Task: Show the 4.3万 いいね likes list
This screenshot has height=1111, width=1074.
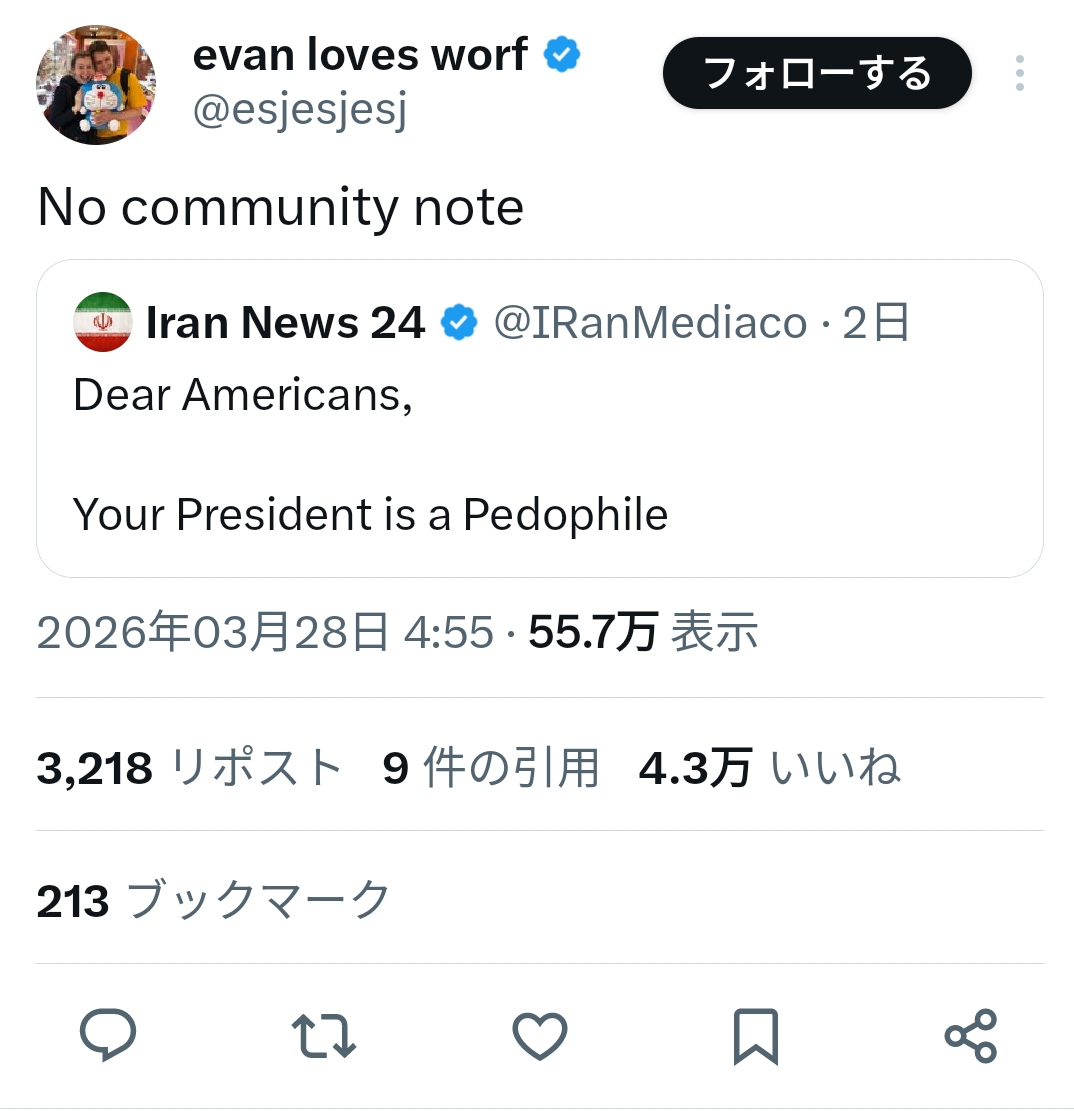Action: click(x=769, y=768)
